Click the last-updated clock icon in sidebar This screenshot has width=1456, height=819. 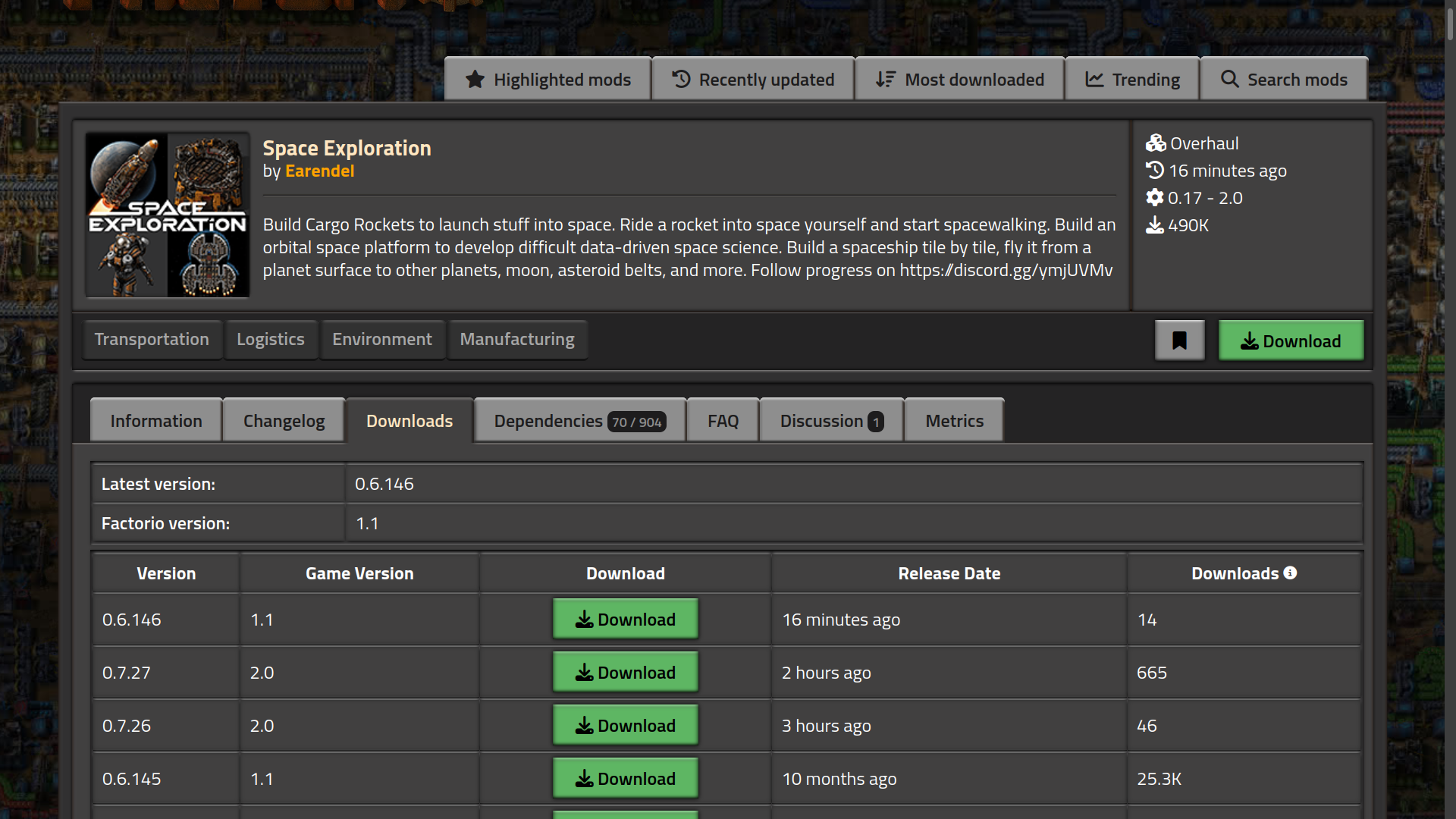point(1154,171)
